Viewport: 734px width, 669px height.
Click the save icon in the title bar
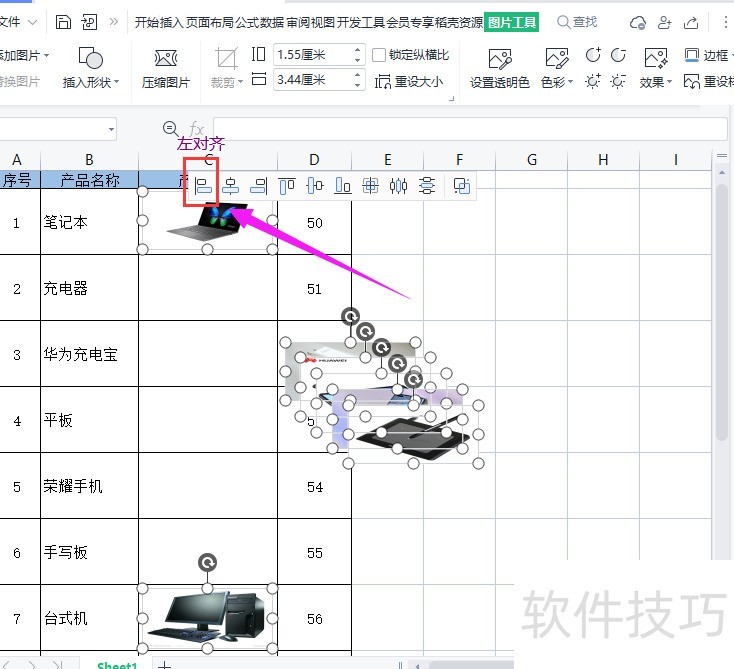(64, 22)
